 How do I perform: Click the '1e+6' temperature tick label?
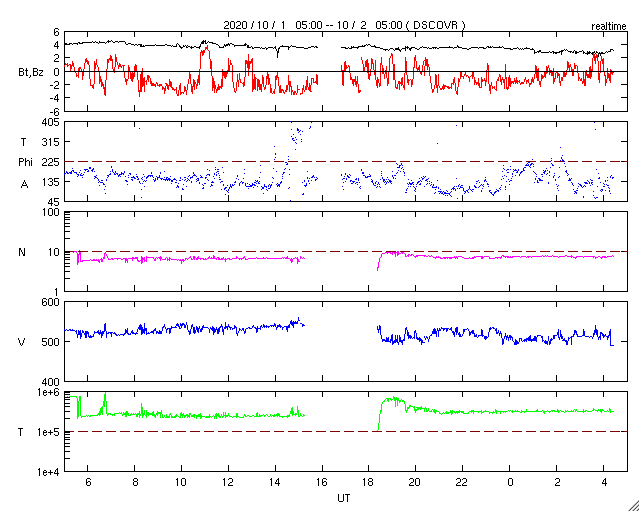click(x=48, y=392)
